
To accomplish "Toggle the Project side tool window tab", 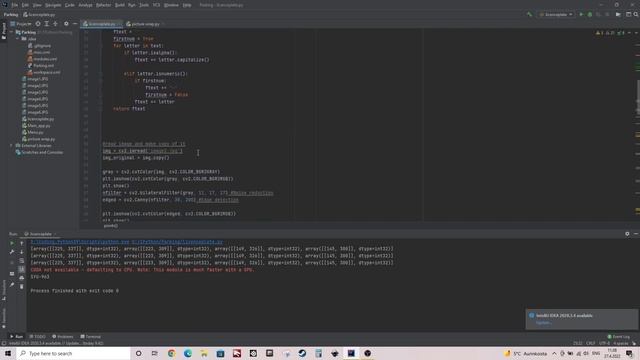I will pos(4,31).
